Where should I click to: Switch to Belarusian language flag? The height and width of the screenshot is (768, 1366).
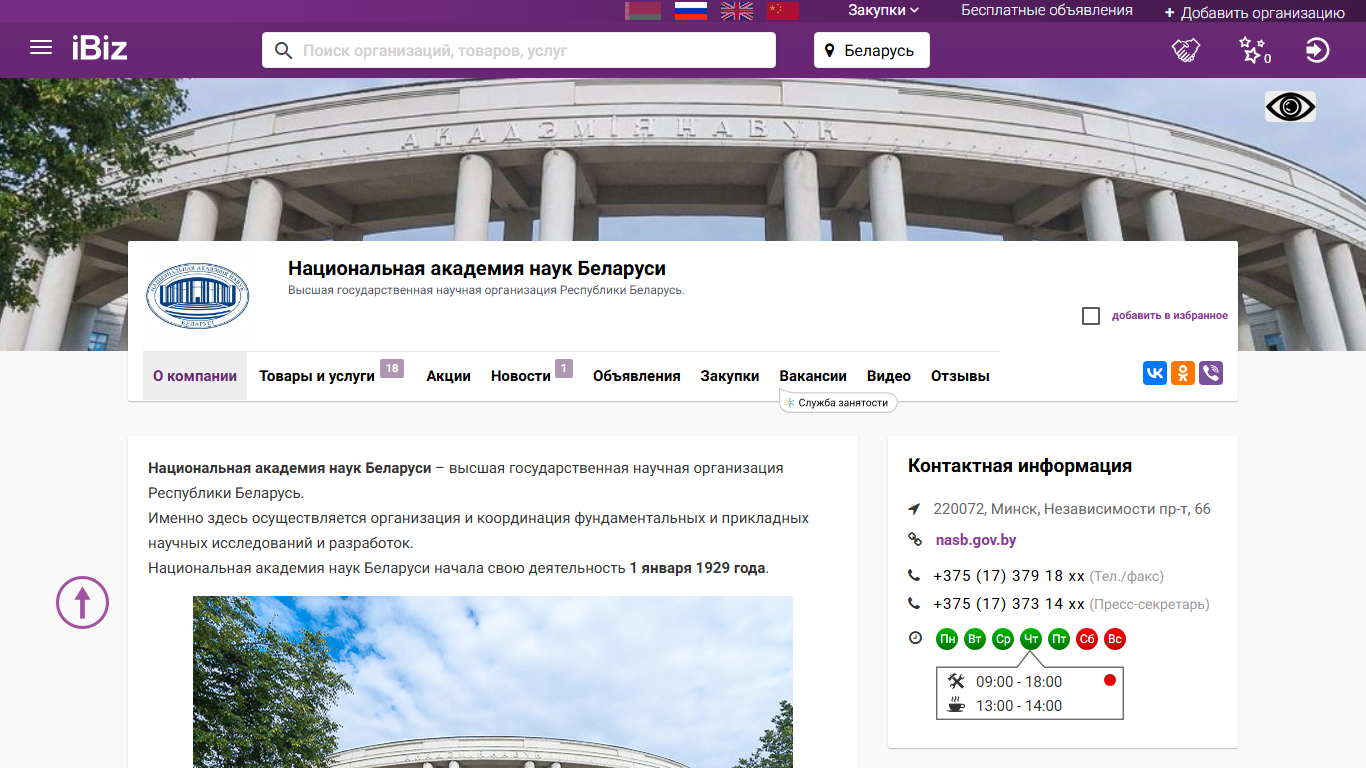click(643, 11)
